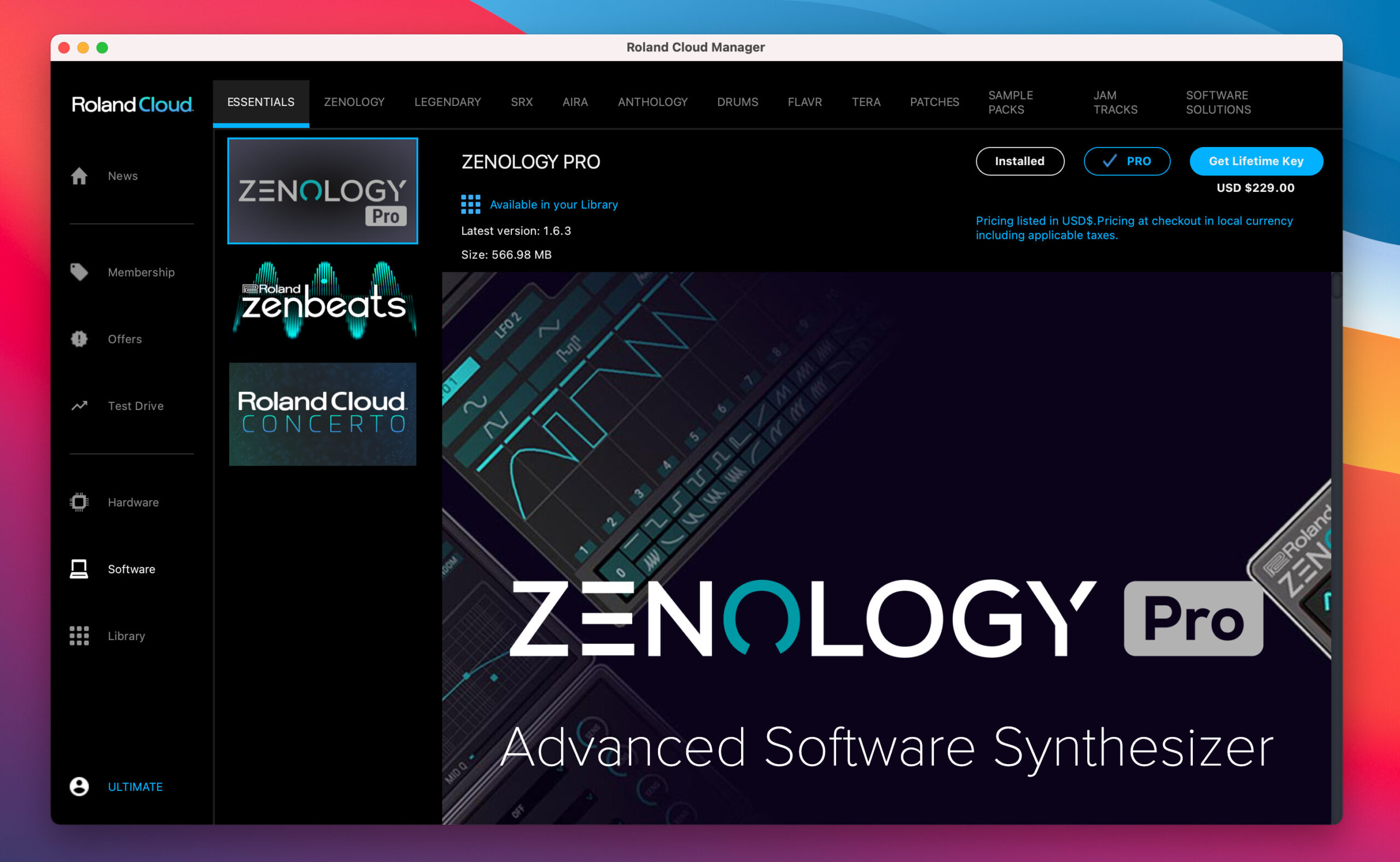The height and width of the screenshot is (862, 1400).
Task: Click the Test Drive sidebar label
Action: 136,406
